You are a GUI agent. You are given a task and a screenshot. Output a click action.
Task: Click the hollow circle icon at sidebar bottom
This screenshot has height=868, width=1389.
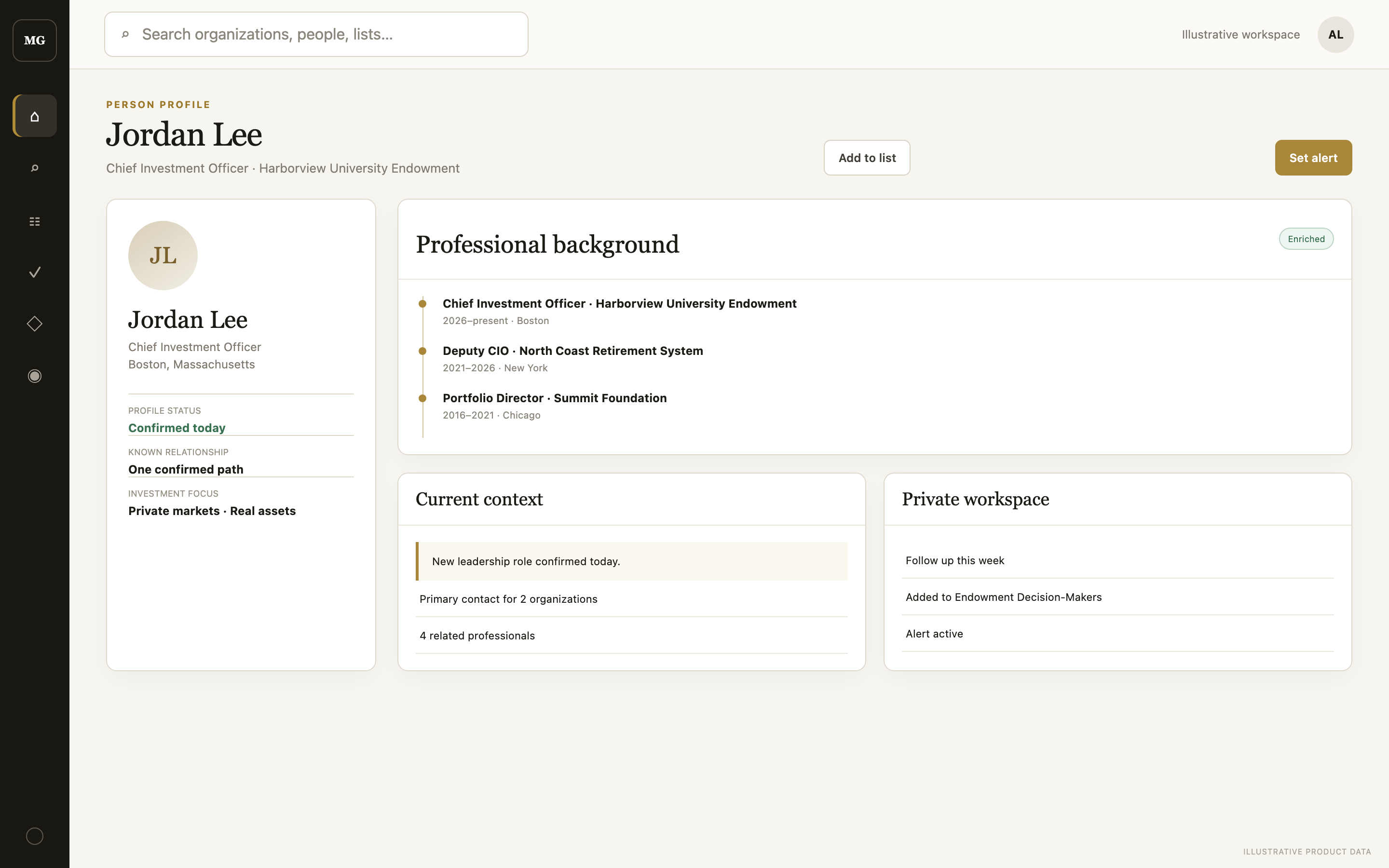pyautogui.click(x=34, y=836)
